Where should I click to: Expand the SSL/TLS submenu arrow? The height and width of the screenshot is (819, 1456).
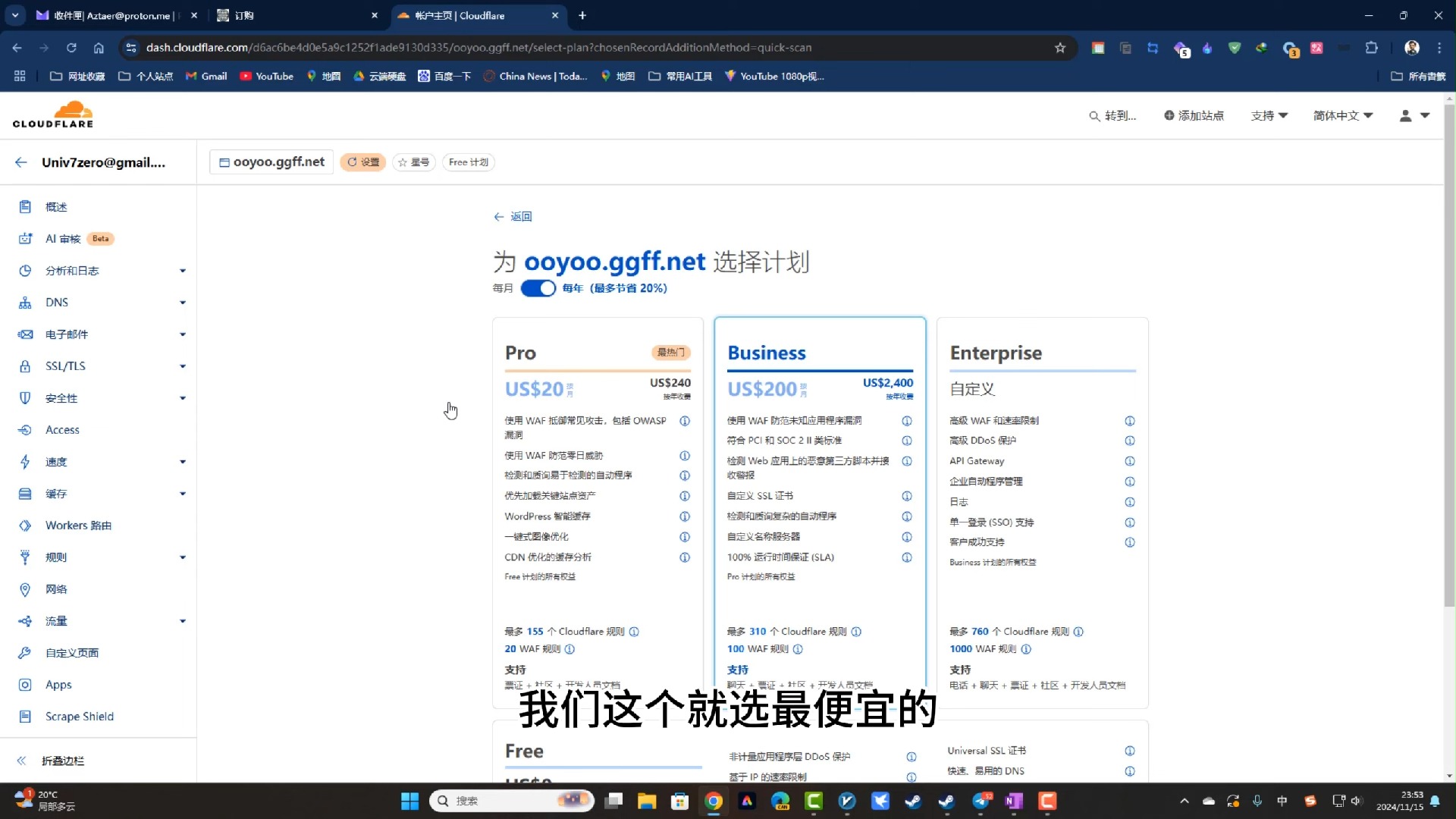183,366
